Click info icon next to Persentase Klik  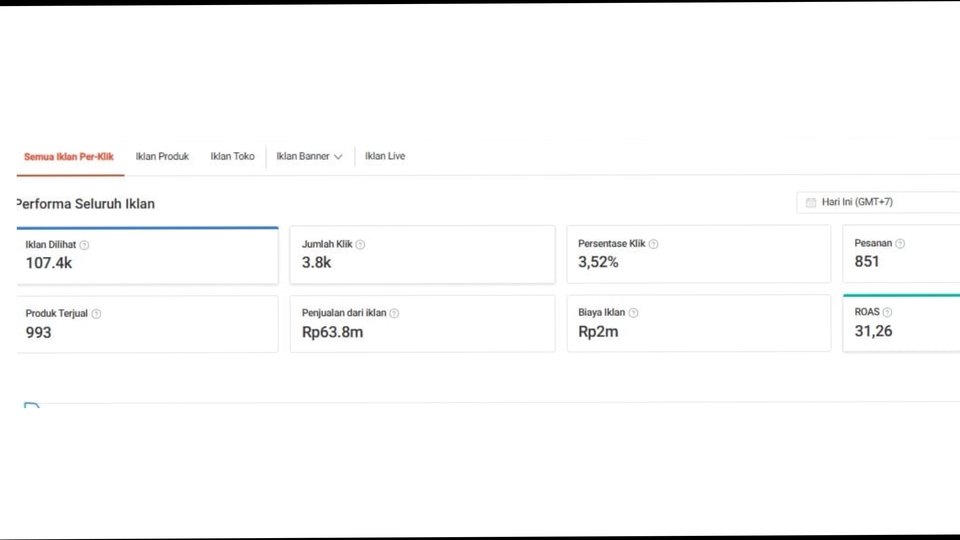653,244
